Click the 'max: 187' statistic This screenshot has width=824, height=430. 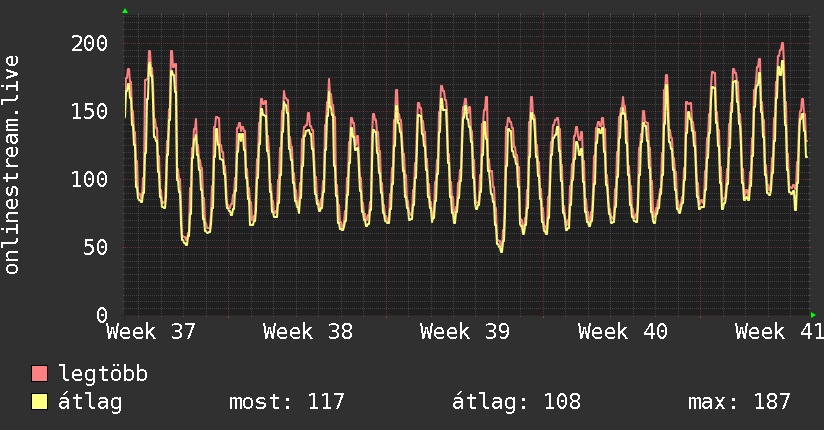pyautogui.click(x=739, y=402)
